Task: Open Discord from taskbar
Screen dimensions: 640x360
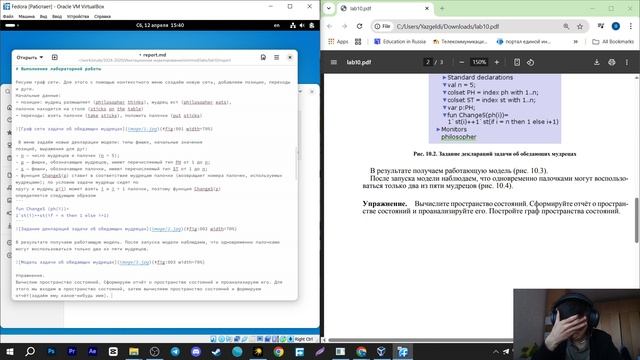Action: [196, 351]
